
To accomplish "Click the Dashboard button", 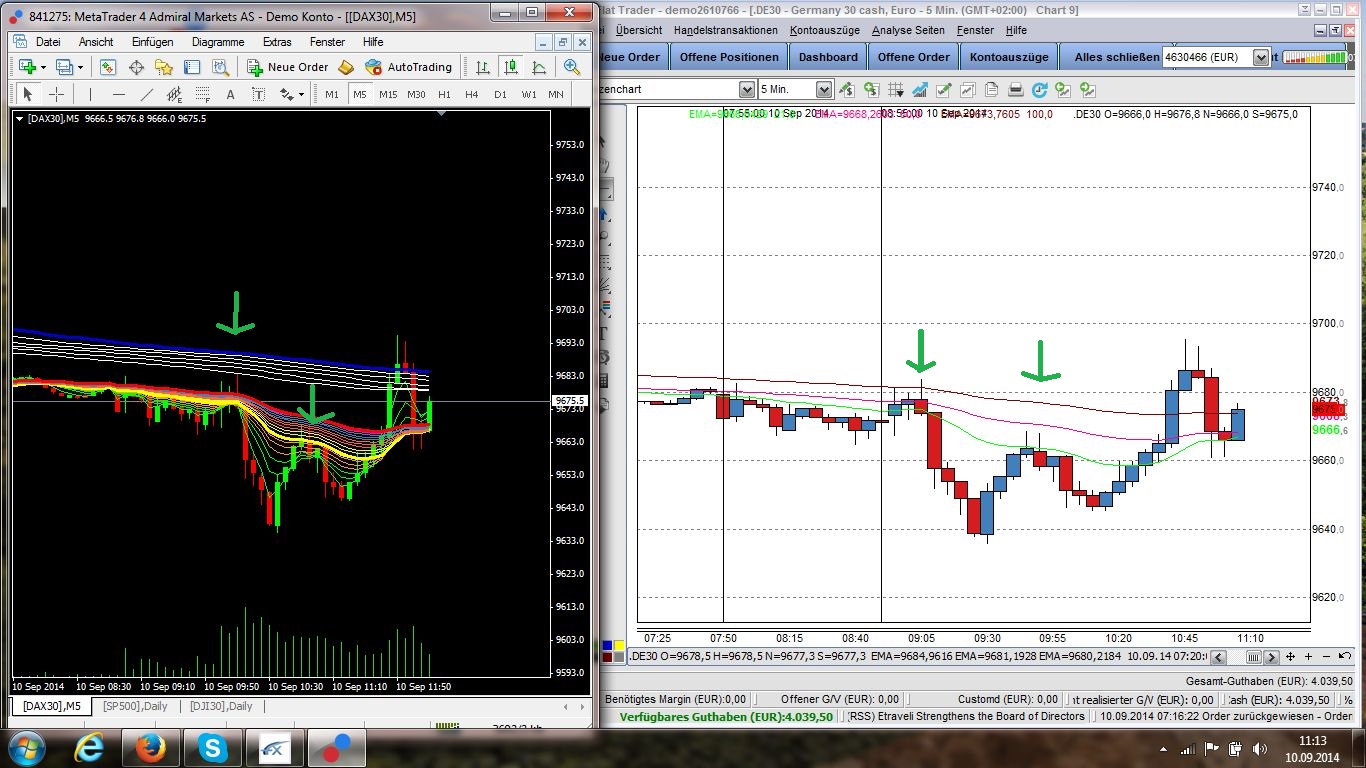I will 828,57.
